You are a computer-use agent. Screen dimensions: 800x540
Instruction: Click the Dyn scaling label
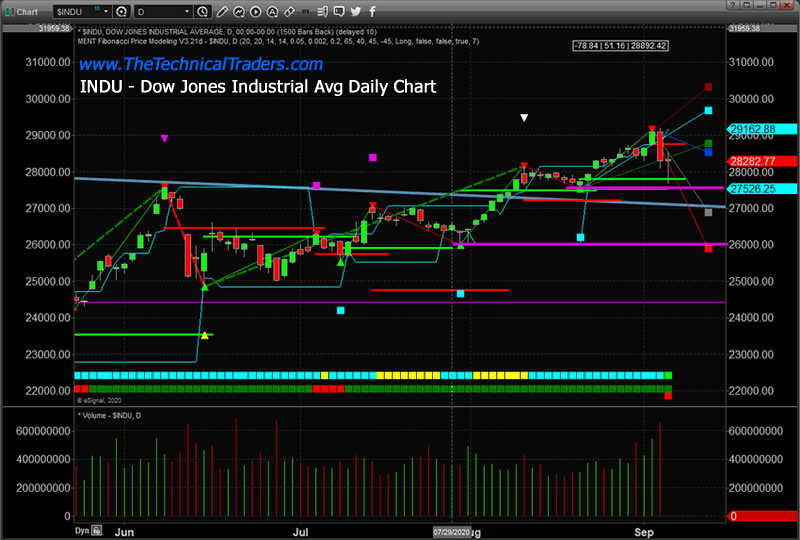click(82, 530)
